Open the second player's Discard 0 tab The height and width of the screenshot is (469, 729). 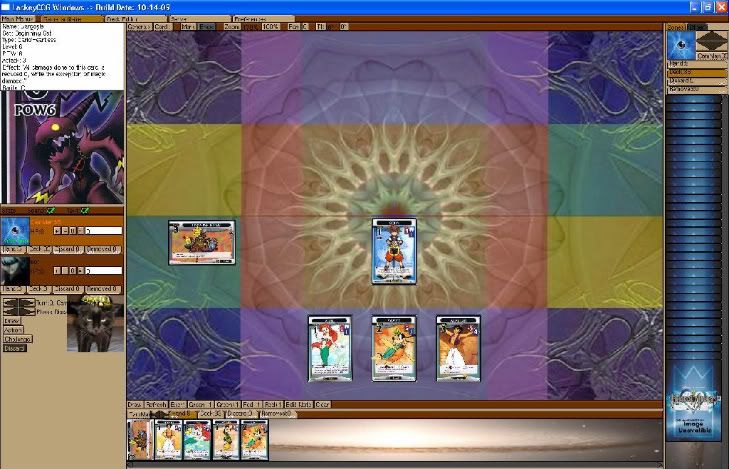(x=68, y=289)
